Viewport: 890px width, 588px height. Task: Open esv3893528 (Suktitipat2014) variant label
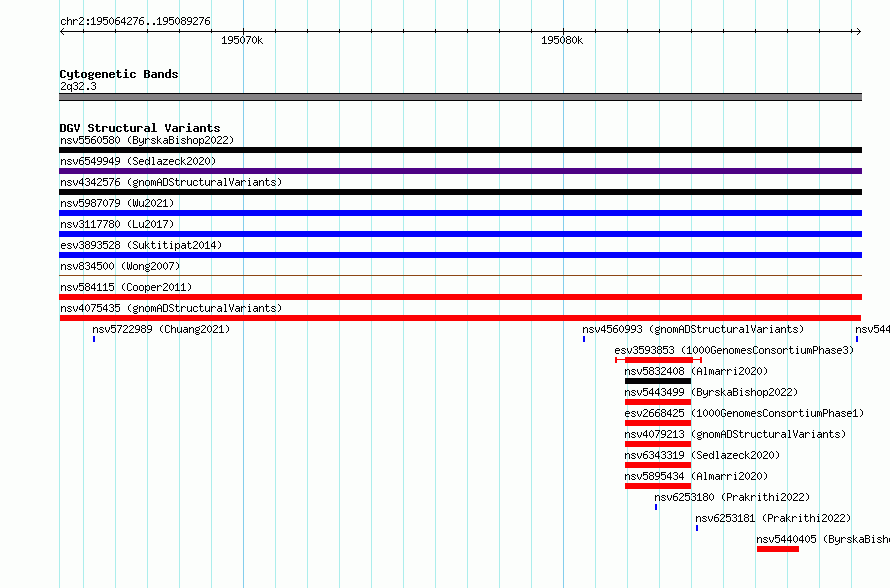point(141,245)
